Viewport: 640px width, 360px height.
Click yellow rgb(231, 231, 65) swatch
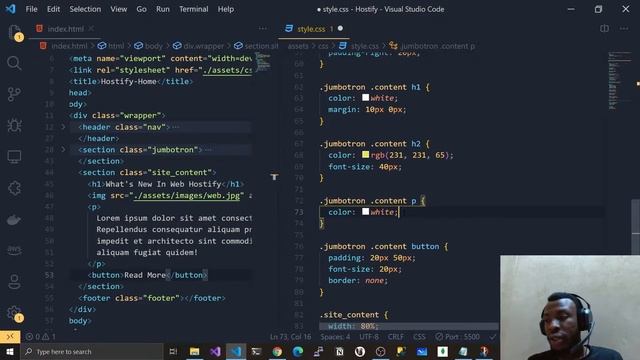(x=365, y=155)
